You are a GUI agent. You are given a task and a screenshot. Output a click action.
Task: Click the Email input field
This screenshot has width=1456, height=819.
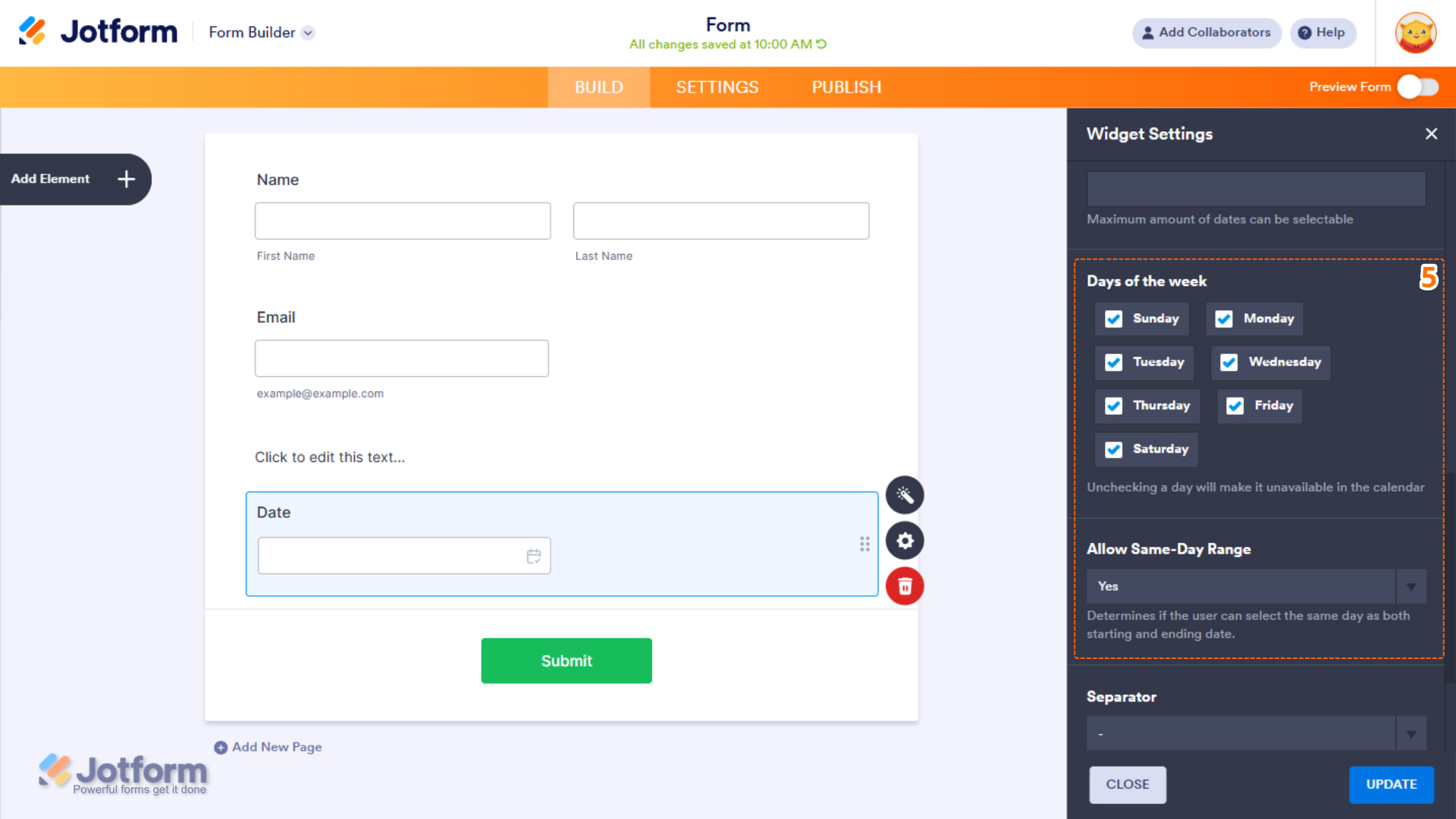pos(402,358)
